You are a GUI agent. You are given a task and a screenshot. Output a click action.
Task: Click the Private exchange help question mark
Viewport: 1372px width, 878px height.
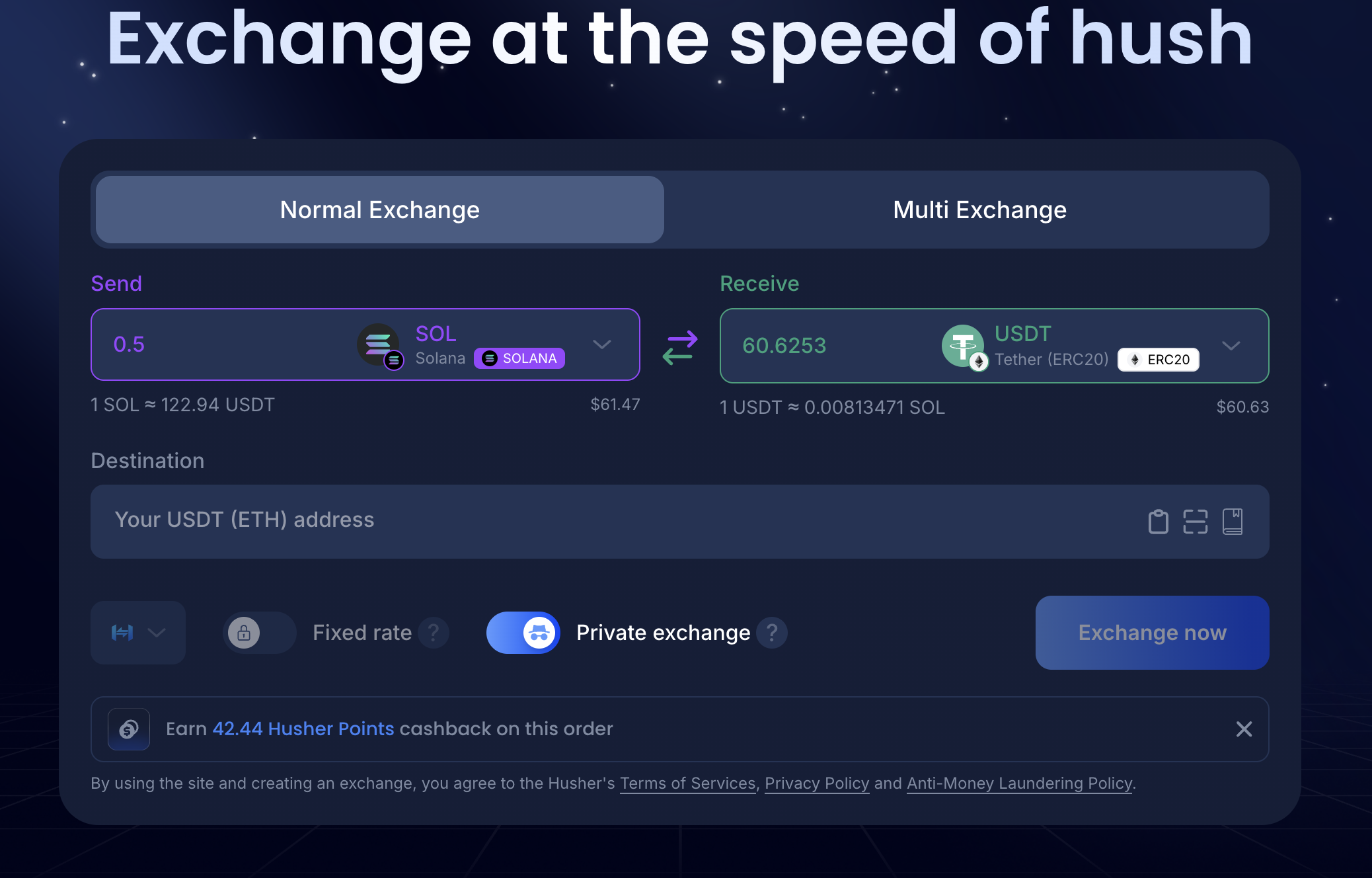tap(771, 633)
